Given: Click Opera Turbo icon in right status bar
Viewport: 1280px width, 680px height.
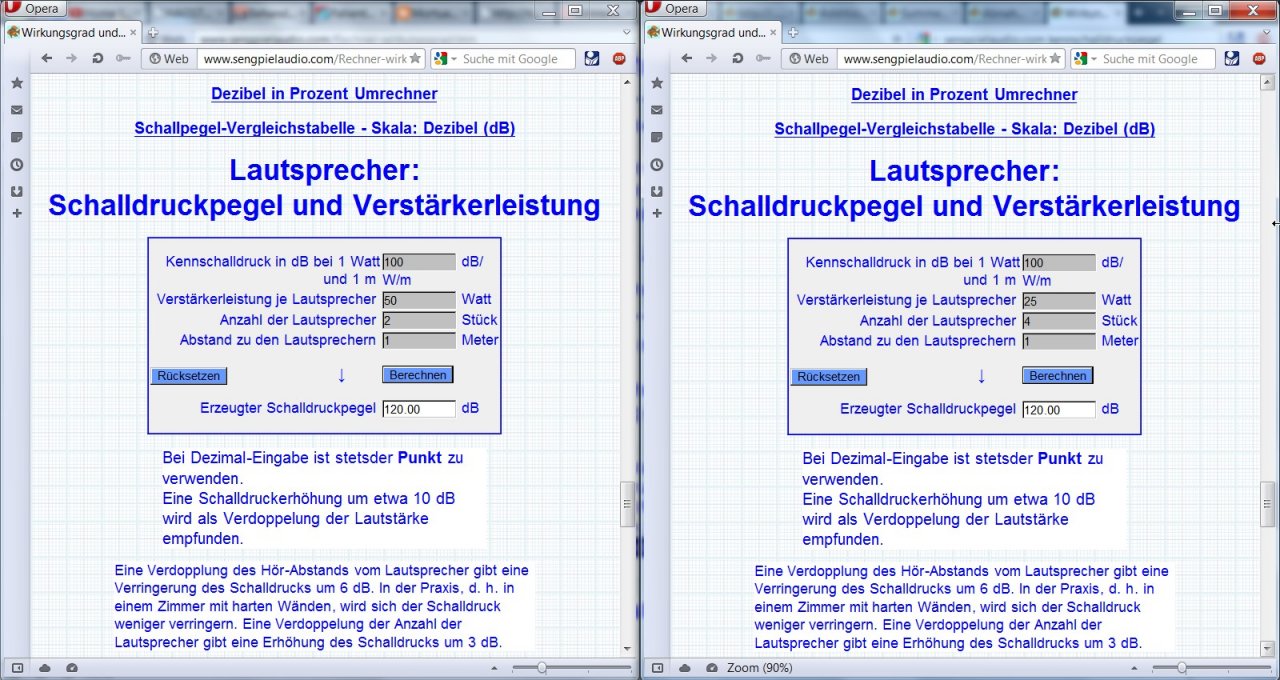Looking at the screenshot, I should point(711,667).
